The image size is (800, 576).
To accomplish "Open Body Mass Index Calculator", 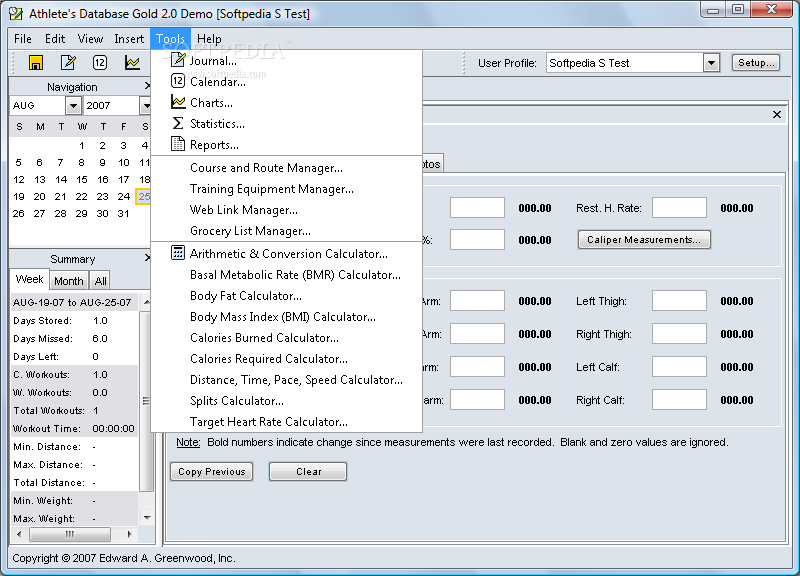I will coord(287,317).
